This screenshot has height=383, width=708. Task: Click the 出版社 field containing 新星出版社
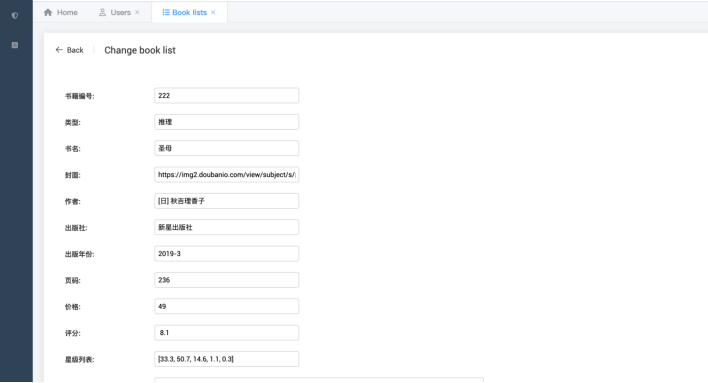227,227
